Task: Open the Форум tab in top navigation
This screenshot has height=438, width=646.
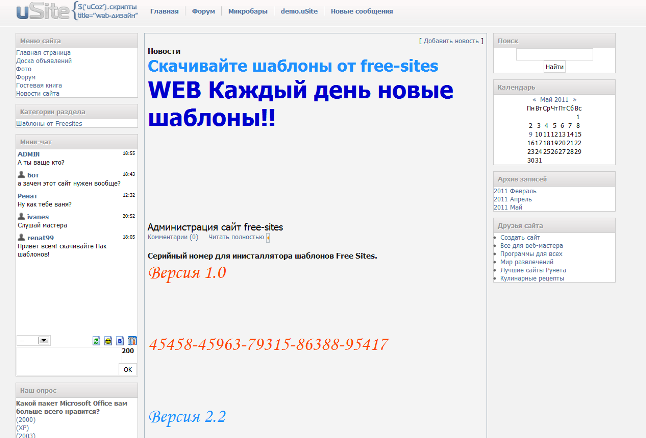Action: click(203, 11)
